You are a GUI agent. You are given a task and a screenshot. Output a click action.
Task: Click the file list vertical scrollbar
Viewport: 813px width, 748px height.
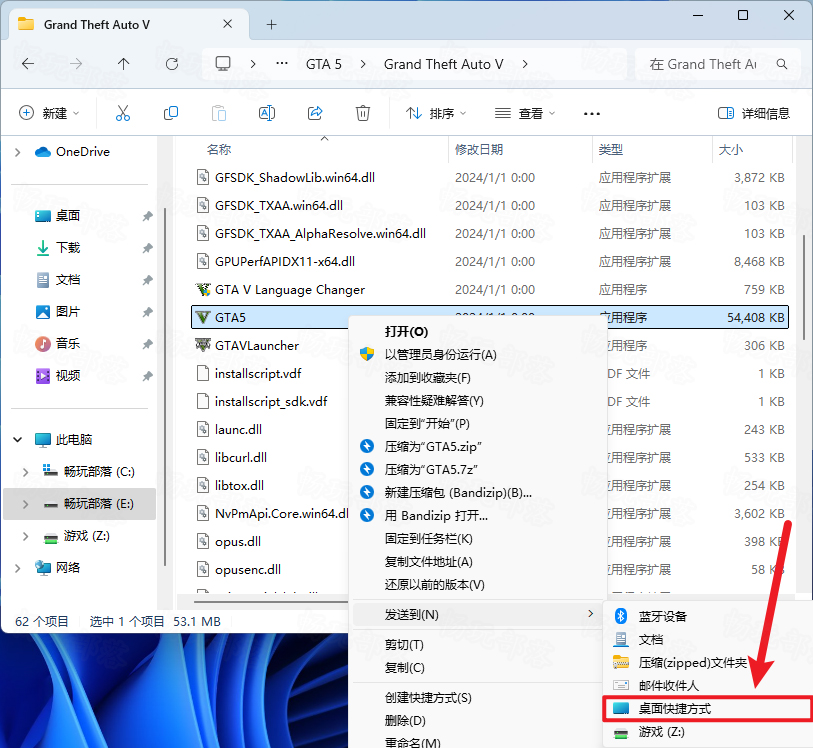pos(804,288)
